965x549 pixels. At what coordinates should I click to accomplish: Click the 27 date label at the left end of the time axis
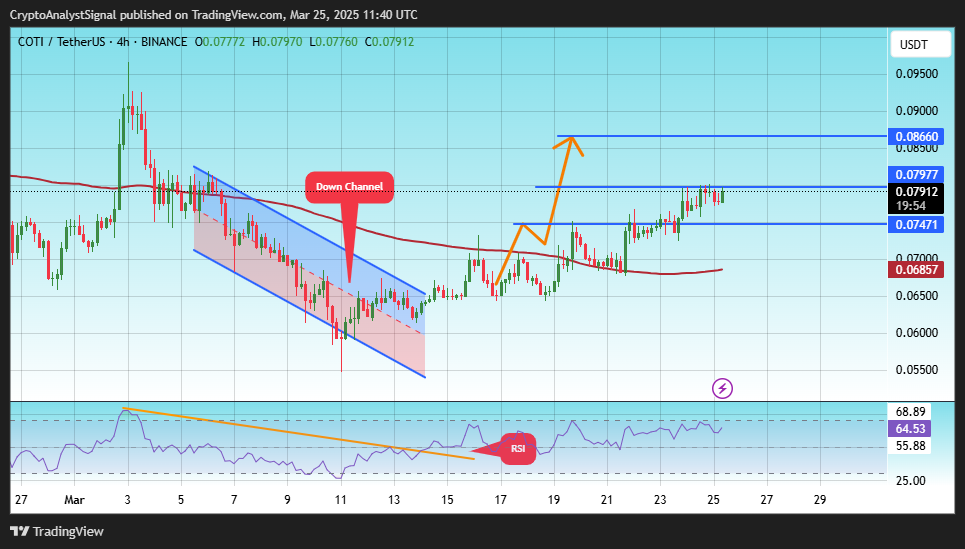(x=21, y=500)
